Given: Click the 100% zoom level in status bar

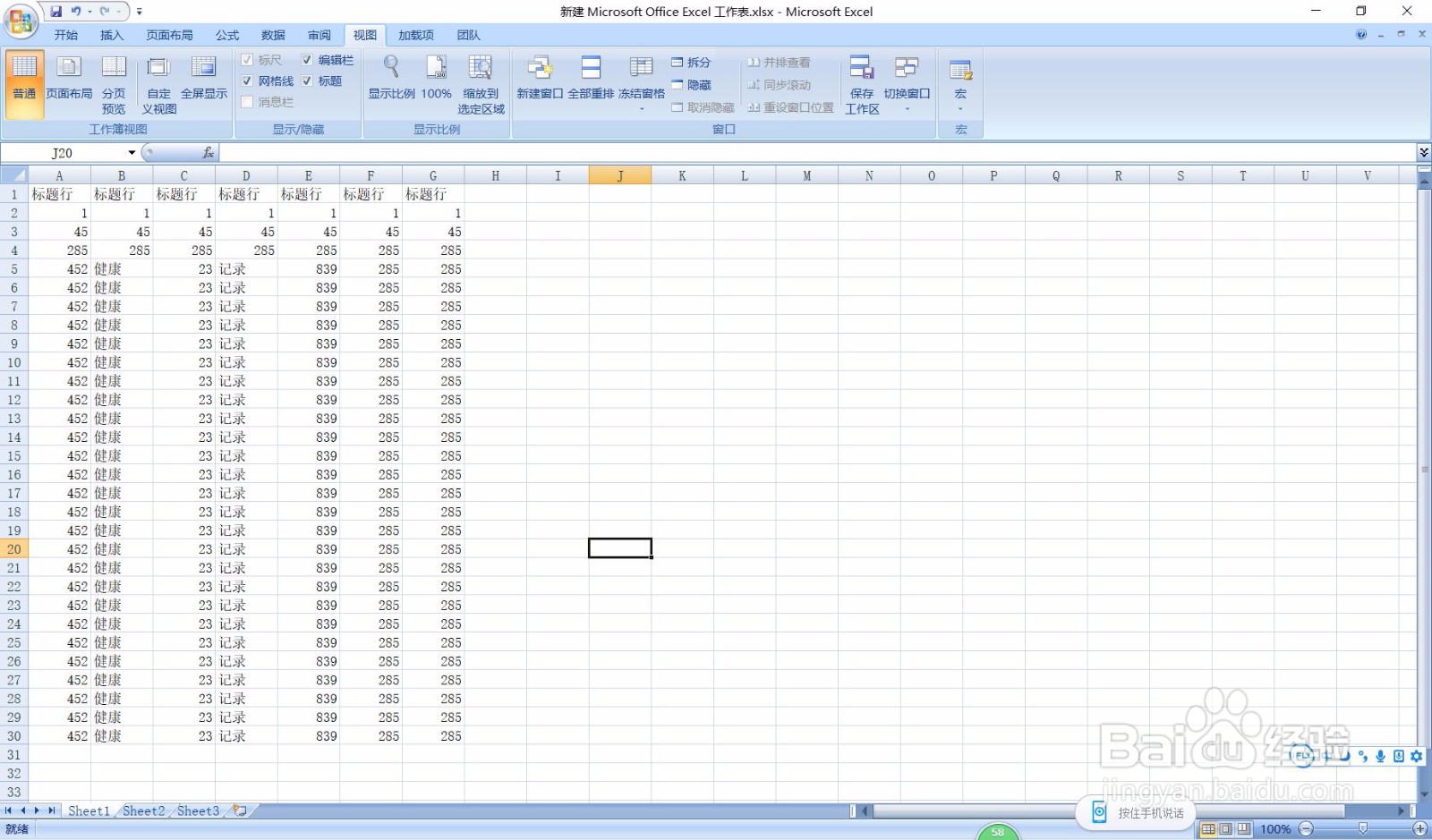Looking at the screenshot, I should point(1275,829).
